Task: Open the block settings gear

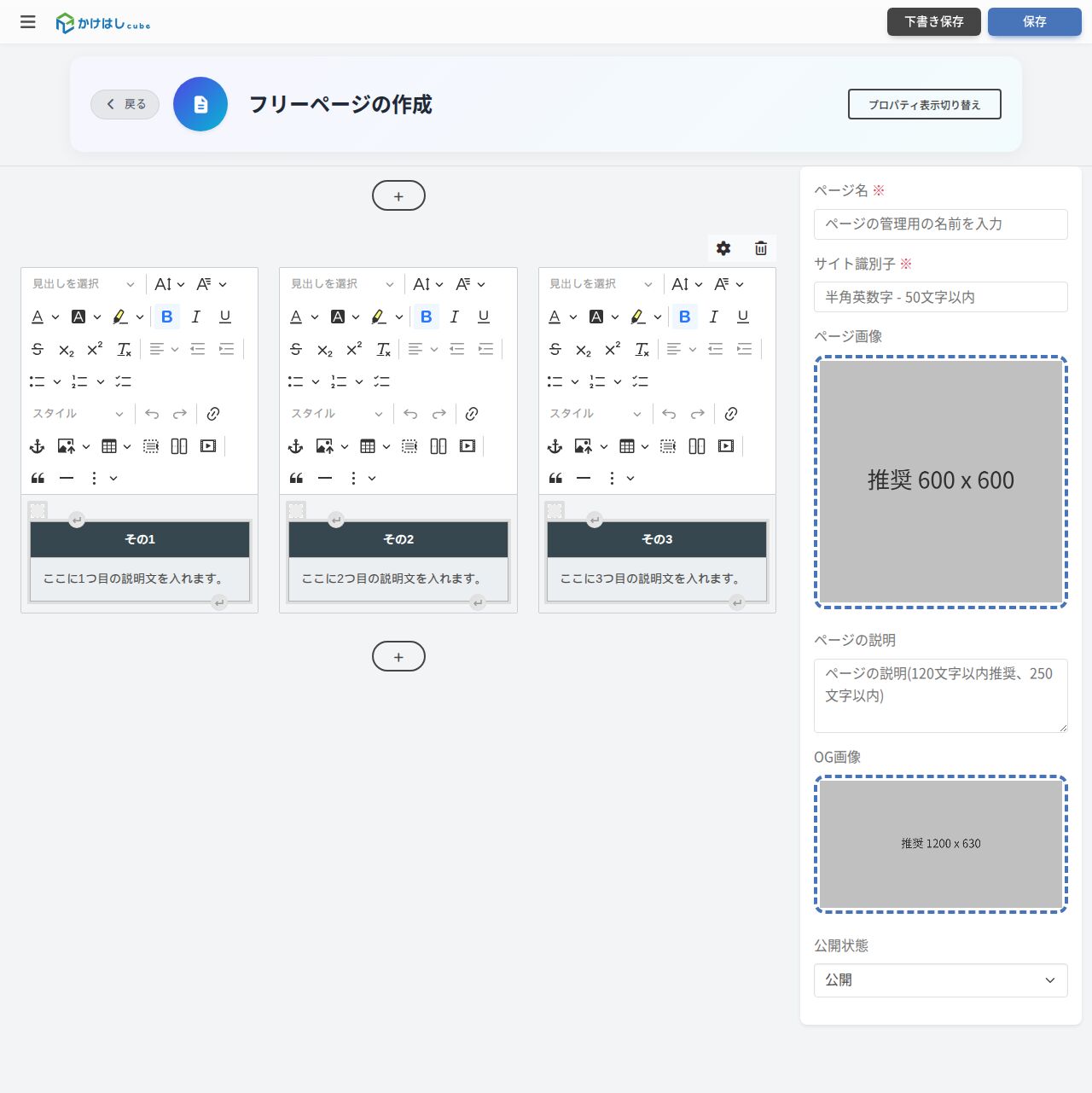Action: click(723, 248)
